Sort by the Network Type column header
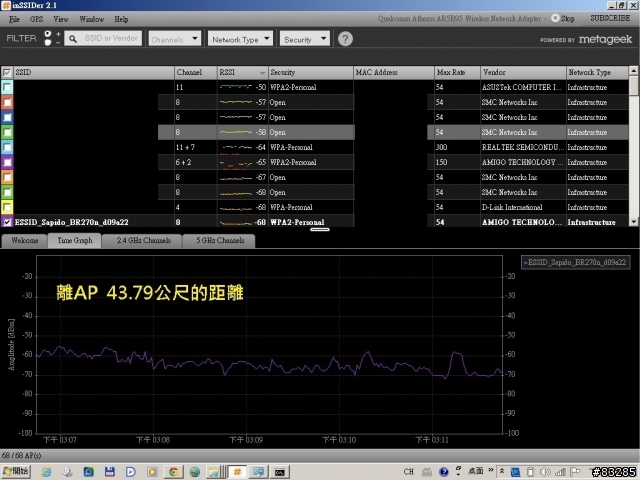The image size is (640, 480). point(597,72)
